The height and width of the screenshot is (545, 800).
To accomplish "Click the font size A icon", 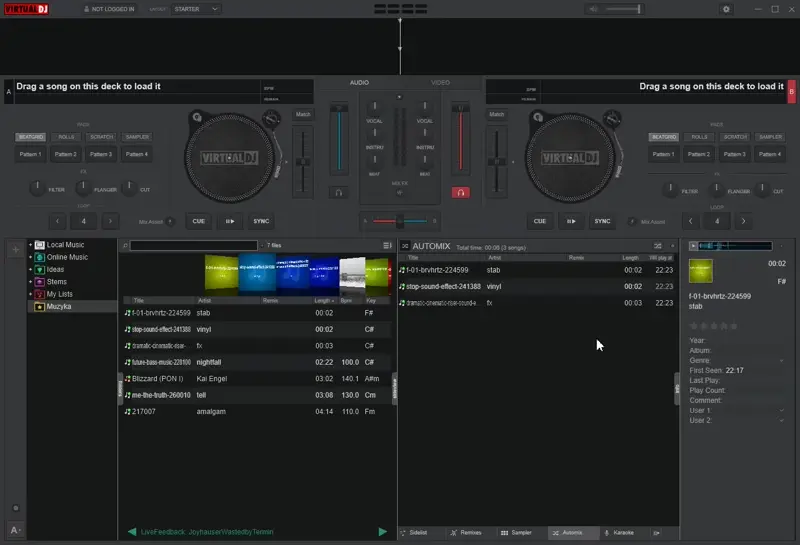I will [x=15, y=530].
